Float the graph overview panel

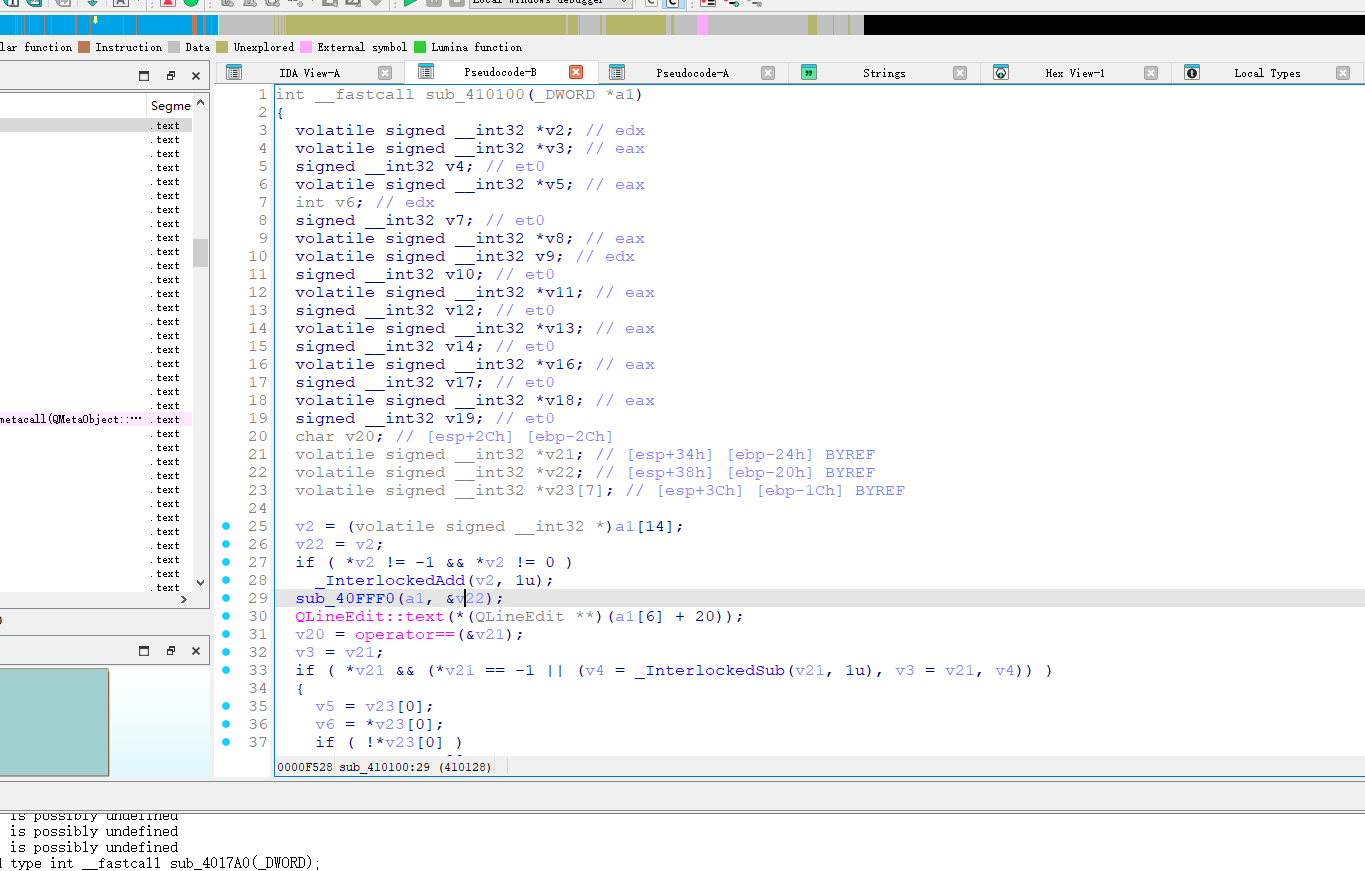tap(170, 651)
